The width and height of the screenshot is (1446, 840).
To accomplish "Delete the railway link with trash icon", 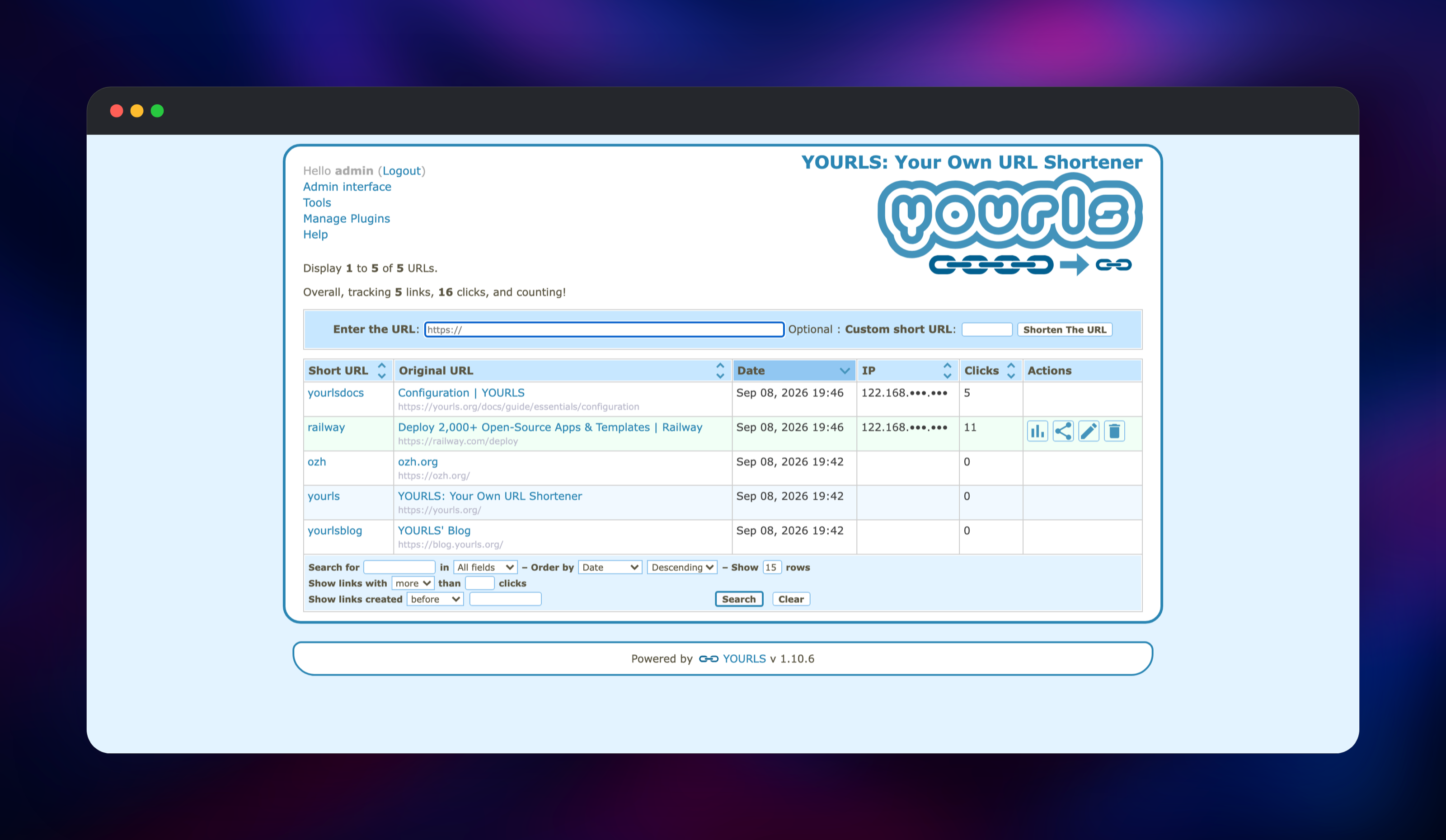I will click(x=1114, y=431).
